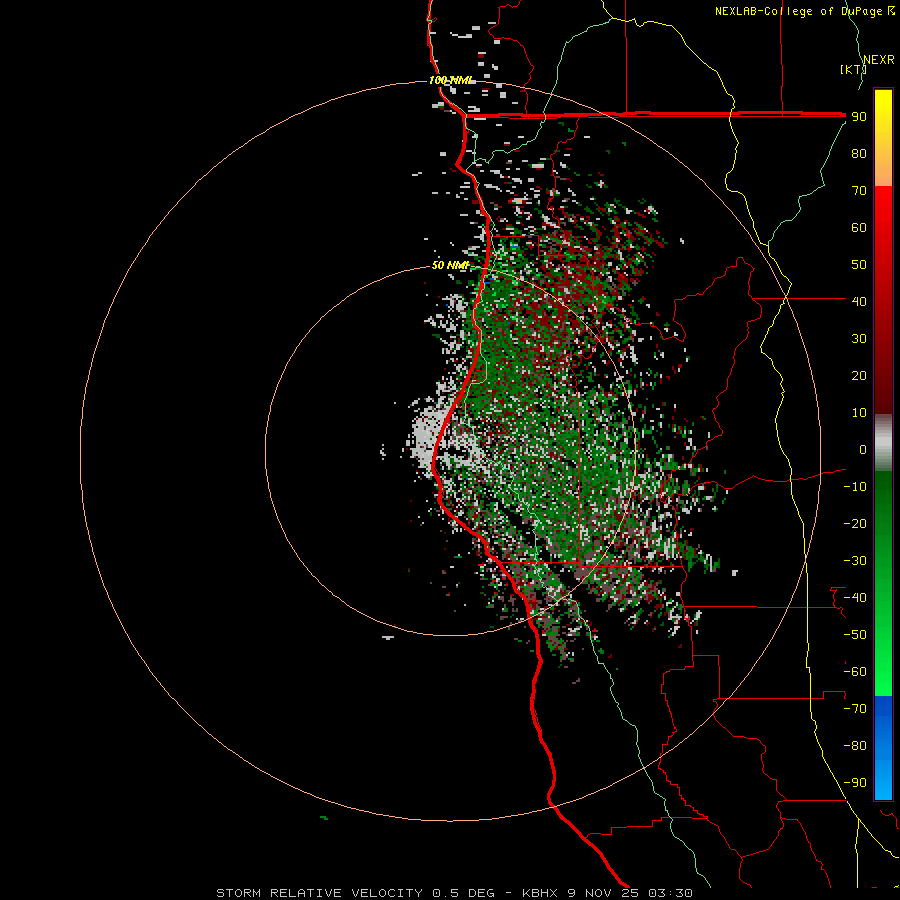The width and height of the screenshot is (900, 900).
Task: Click the 40 value on velocity scale
Action: click(859, 302)
